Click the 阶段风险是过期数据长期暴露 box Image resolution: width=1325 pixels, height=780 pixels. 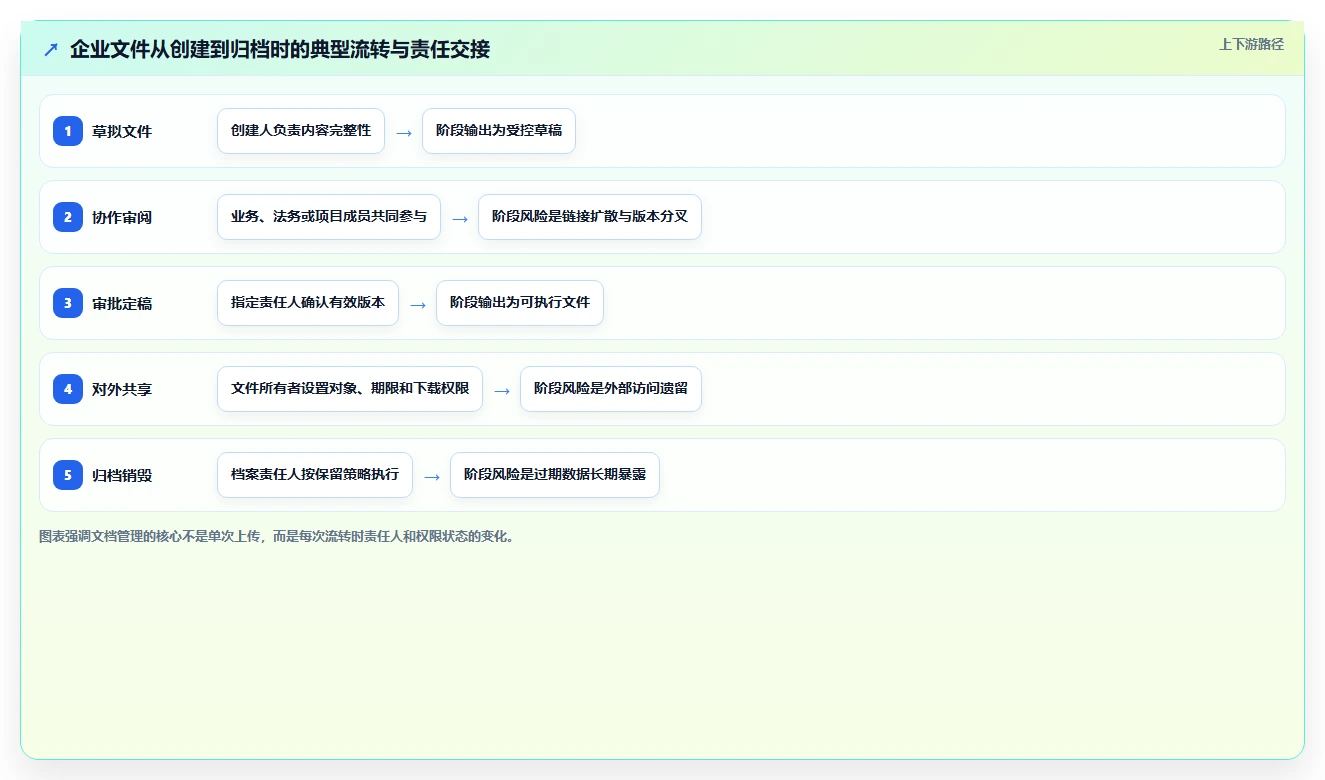pyautogui.click(x=555, y=475)
